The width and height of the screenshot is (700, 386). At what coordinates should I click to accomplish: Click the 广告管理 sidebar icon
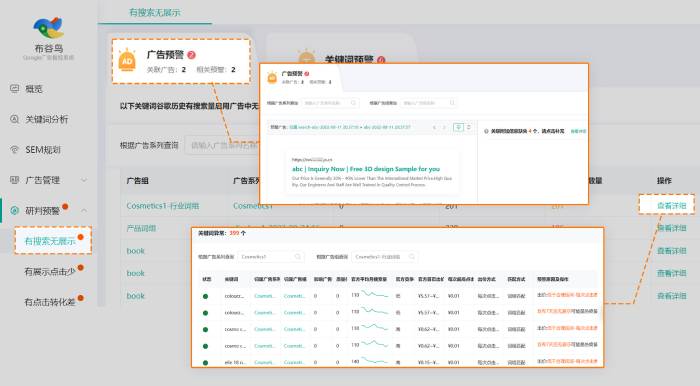coord(15,180)
